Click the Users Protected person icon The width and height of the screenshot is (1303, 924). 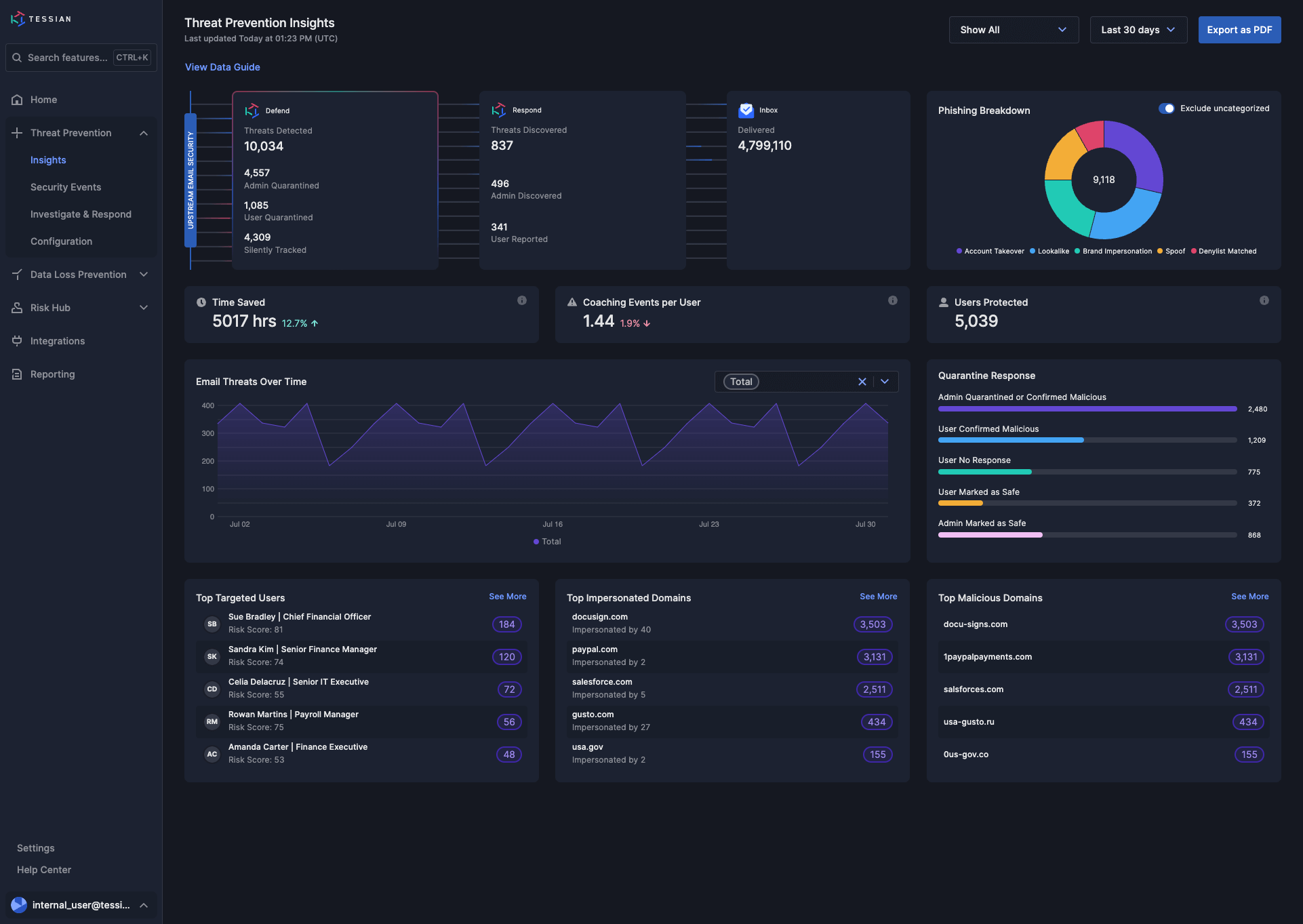[944, 302]
